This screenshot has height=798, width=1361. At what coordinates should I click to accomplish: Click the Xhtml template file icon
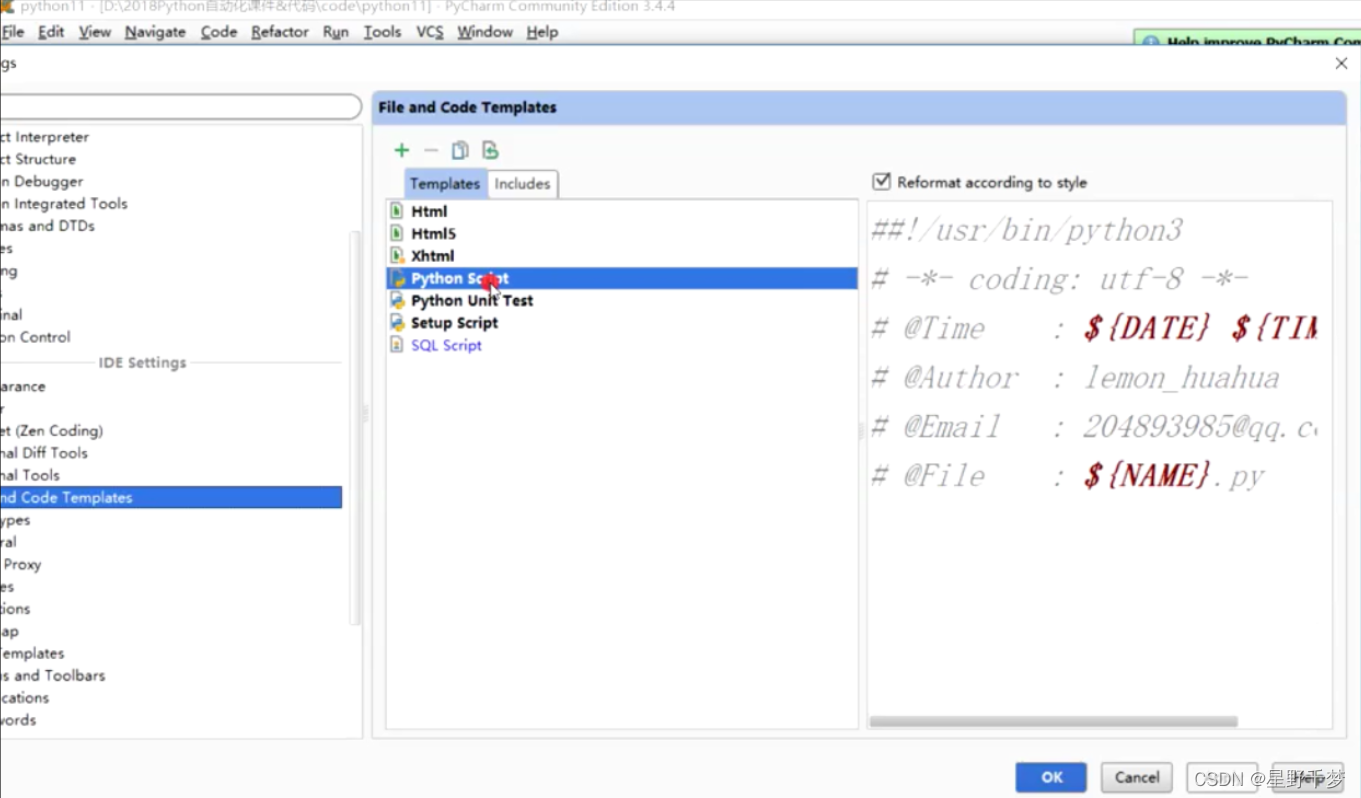pos(397,255)
